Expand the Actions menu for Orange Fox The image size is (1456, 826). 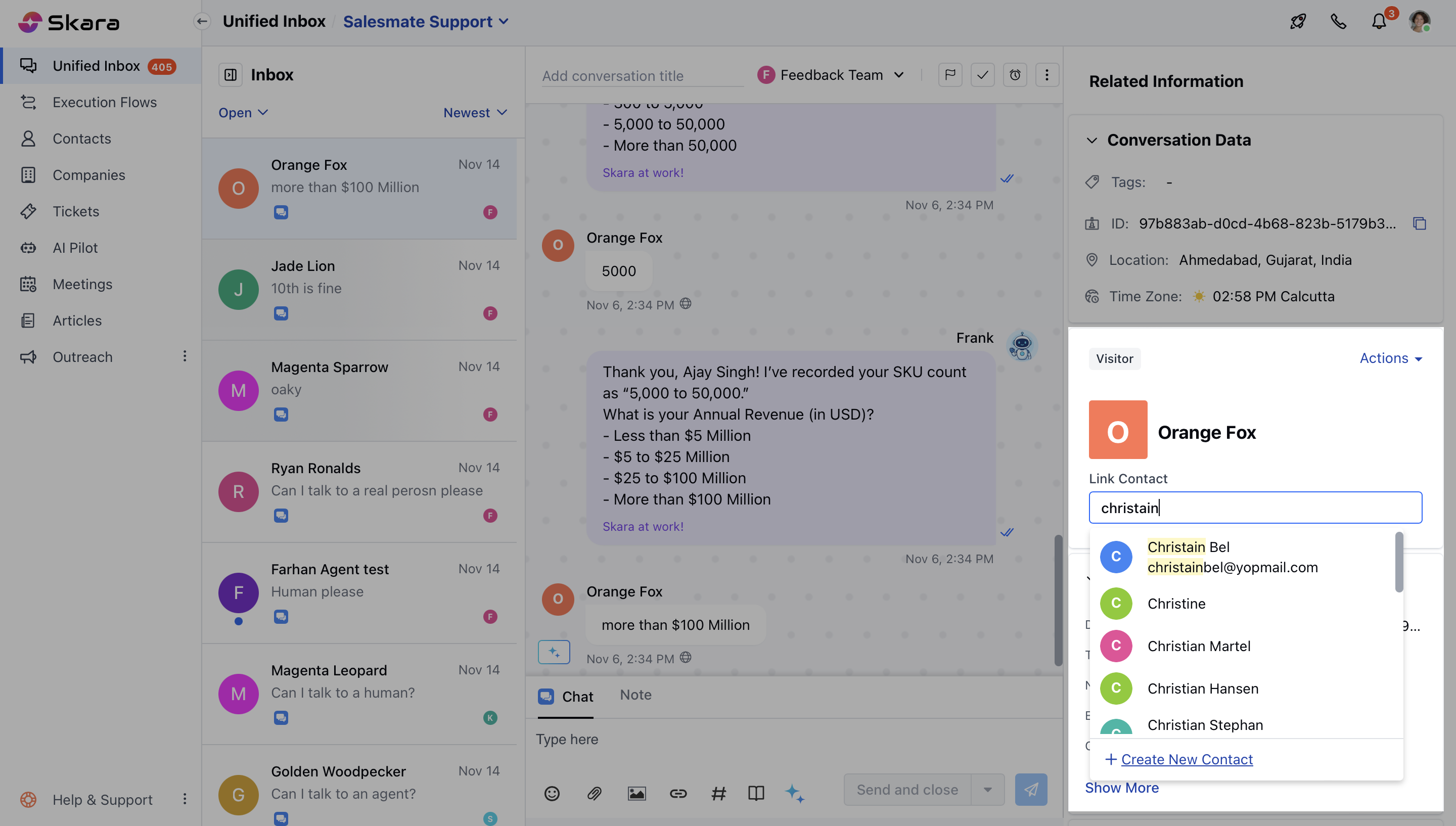pos(1391,358)
